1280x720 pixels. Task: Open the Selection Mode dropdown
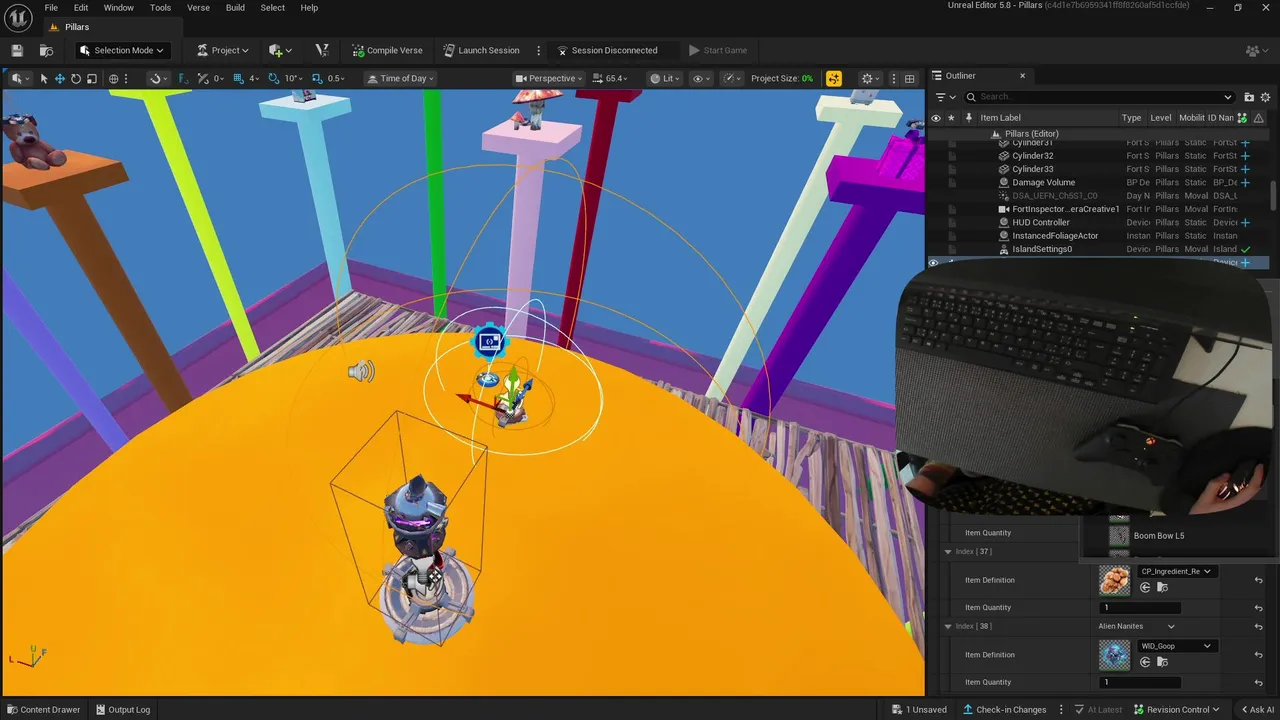coord(122,50)
